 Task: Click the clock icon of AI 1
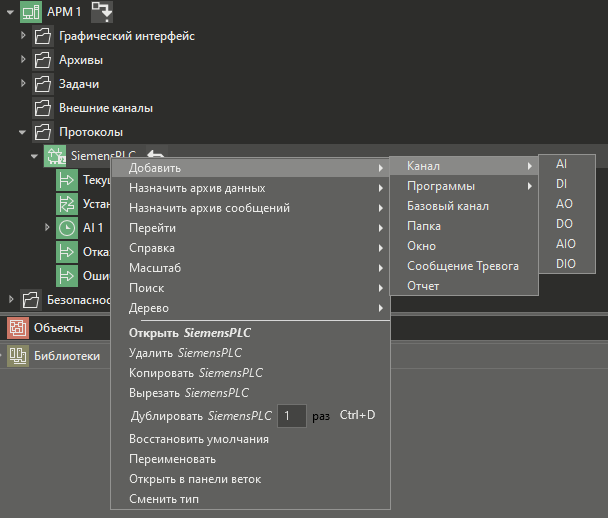[67, 228]
